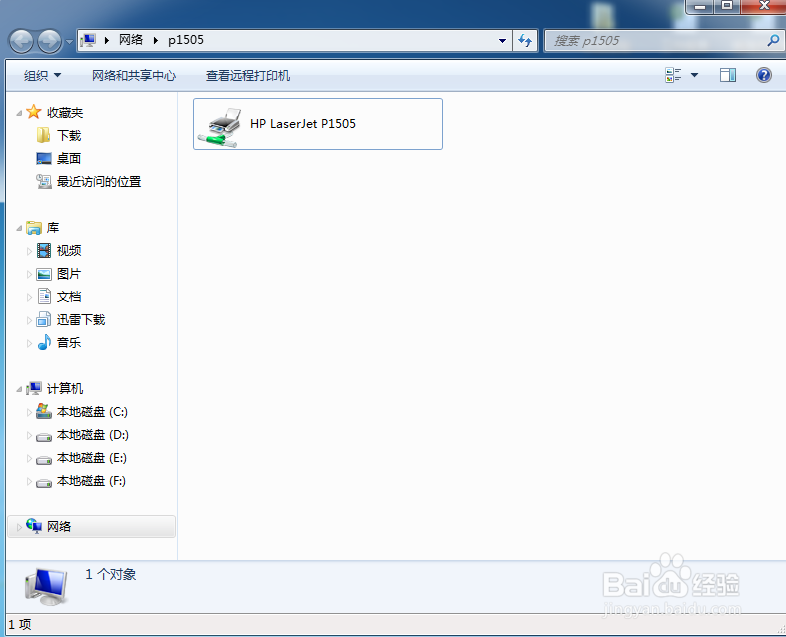The width and height of the screenshot is (786, 637).
Task: Expand 本地磁盘 (E:)
Action: pyautogui.click(x=29, y=459)
